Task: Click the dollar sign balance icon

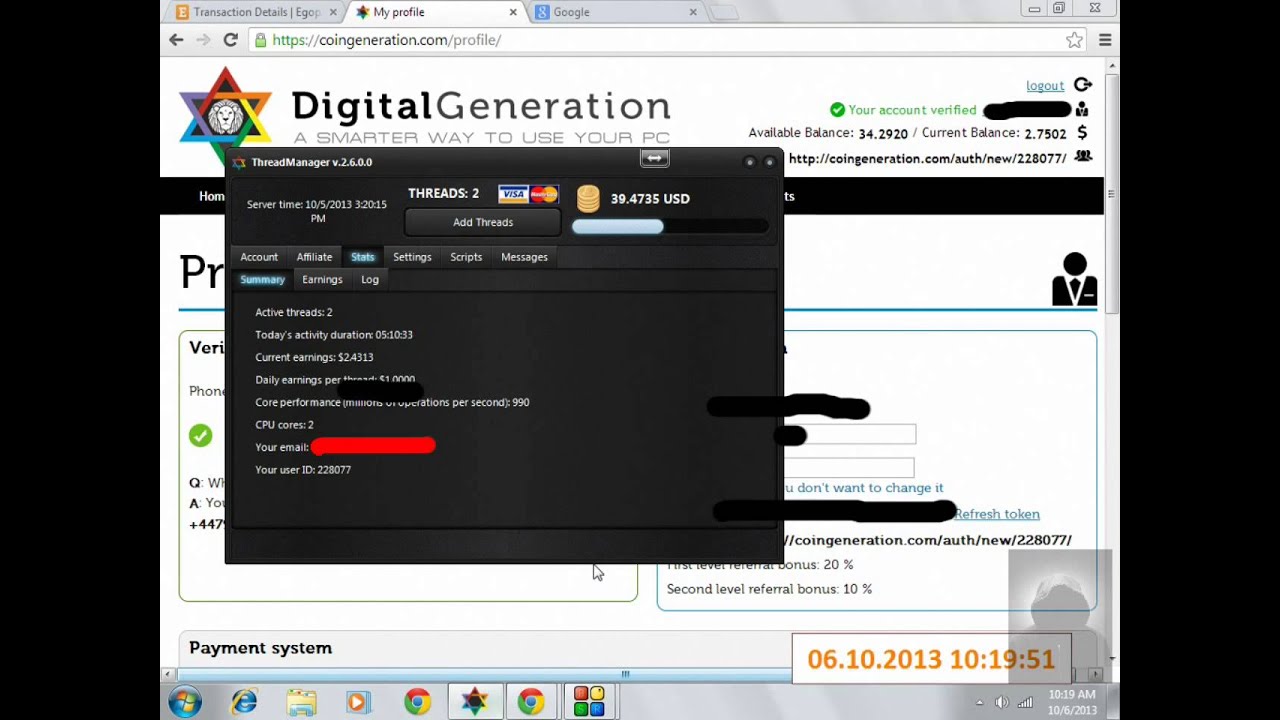Action: (1082, 133)
